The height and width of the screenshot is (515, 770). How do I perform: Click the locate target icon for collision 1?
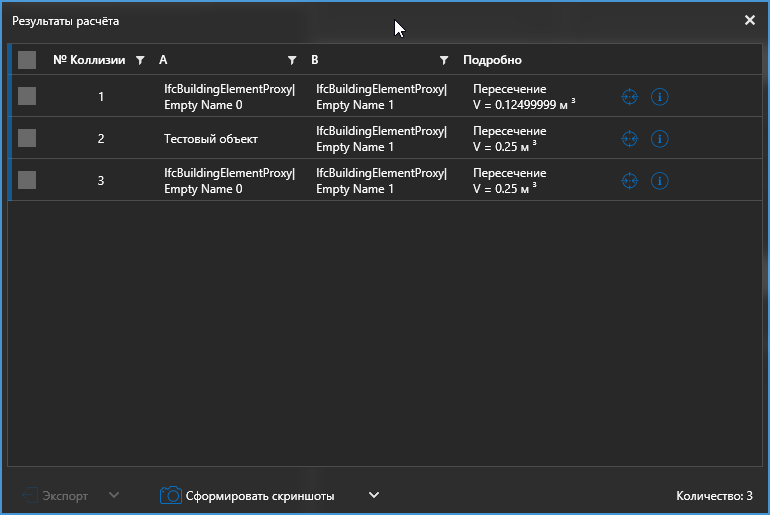tap(629, 97)
